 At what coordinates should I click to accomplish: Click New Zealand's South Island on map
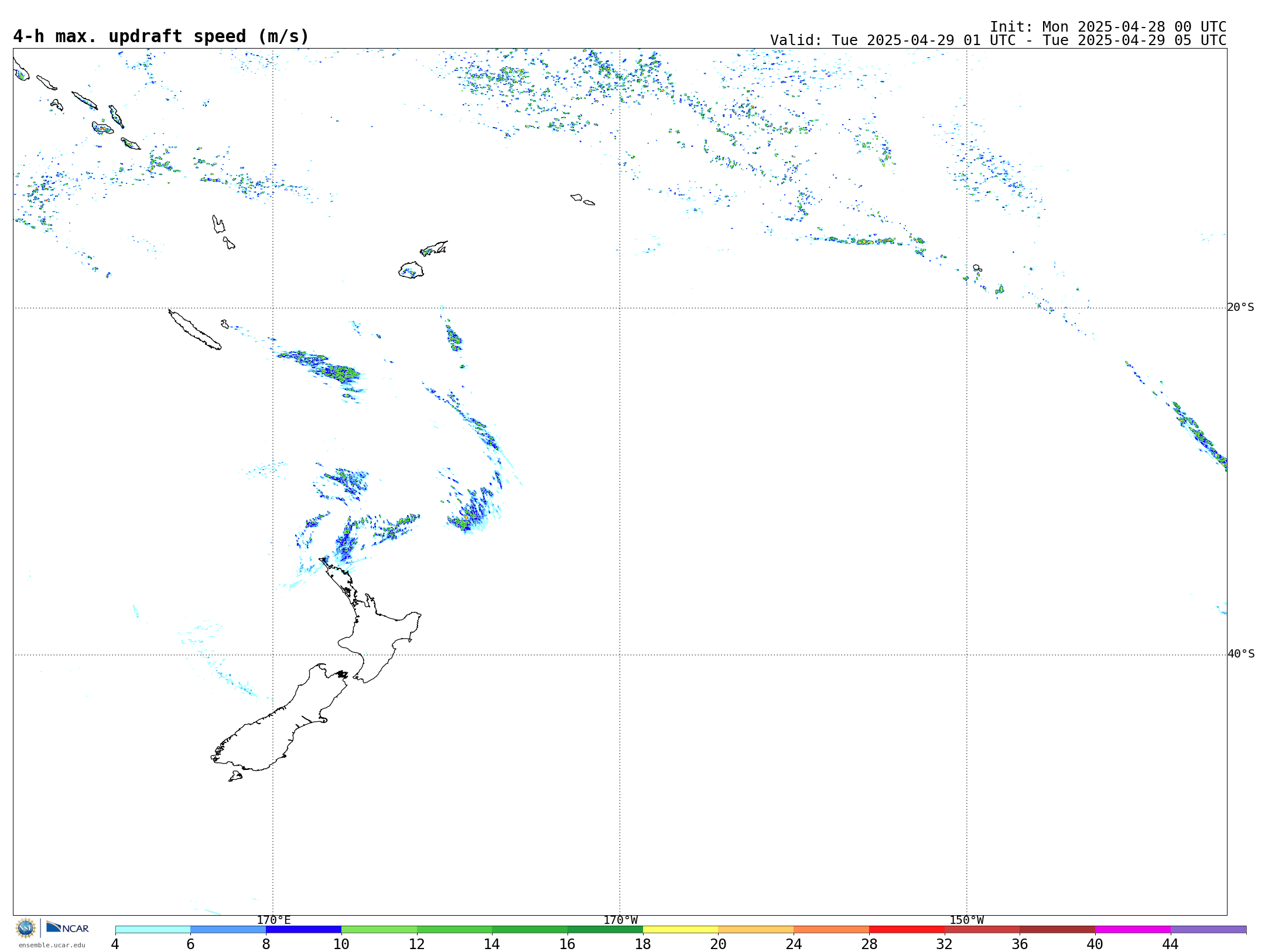click(281, 723)
